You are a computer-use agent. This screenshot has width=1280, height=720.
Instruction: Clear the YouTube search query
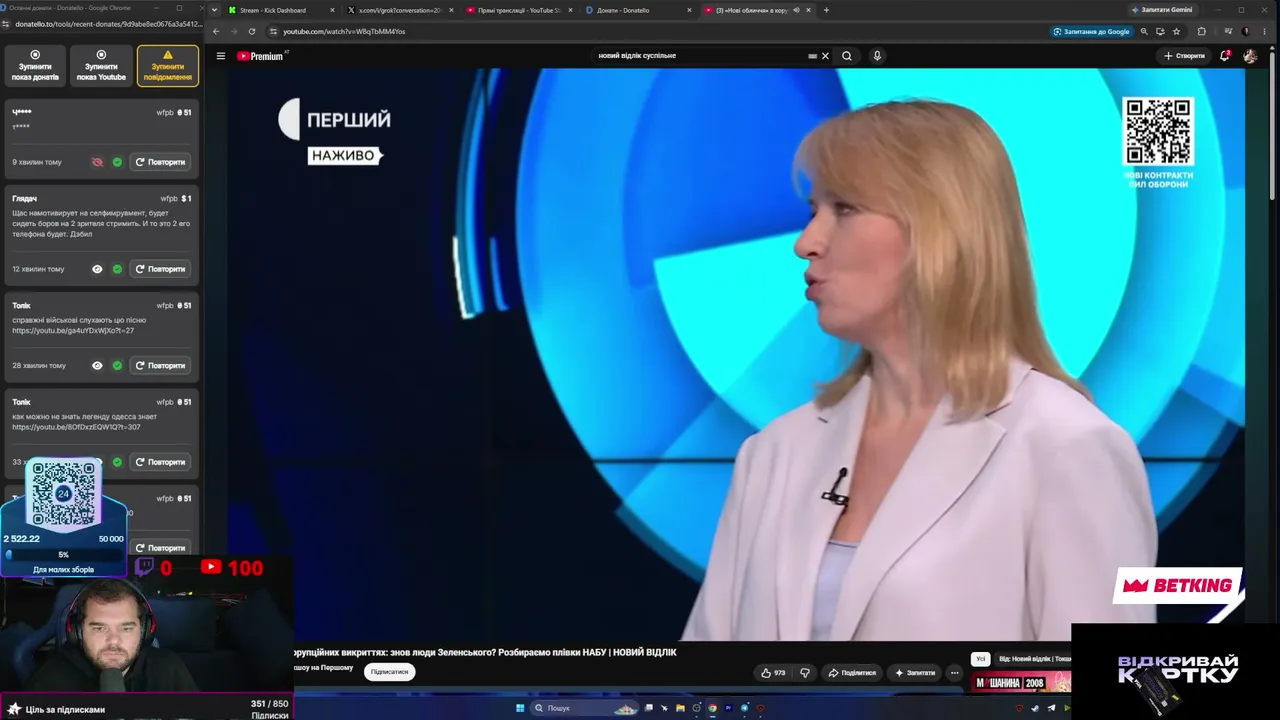[825, 56]
